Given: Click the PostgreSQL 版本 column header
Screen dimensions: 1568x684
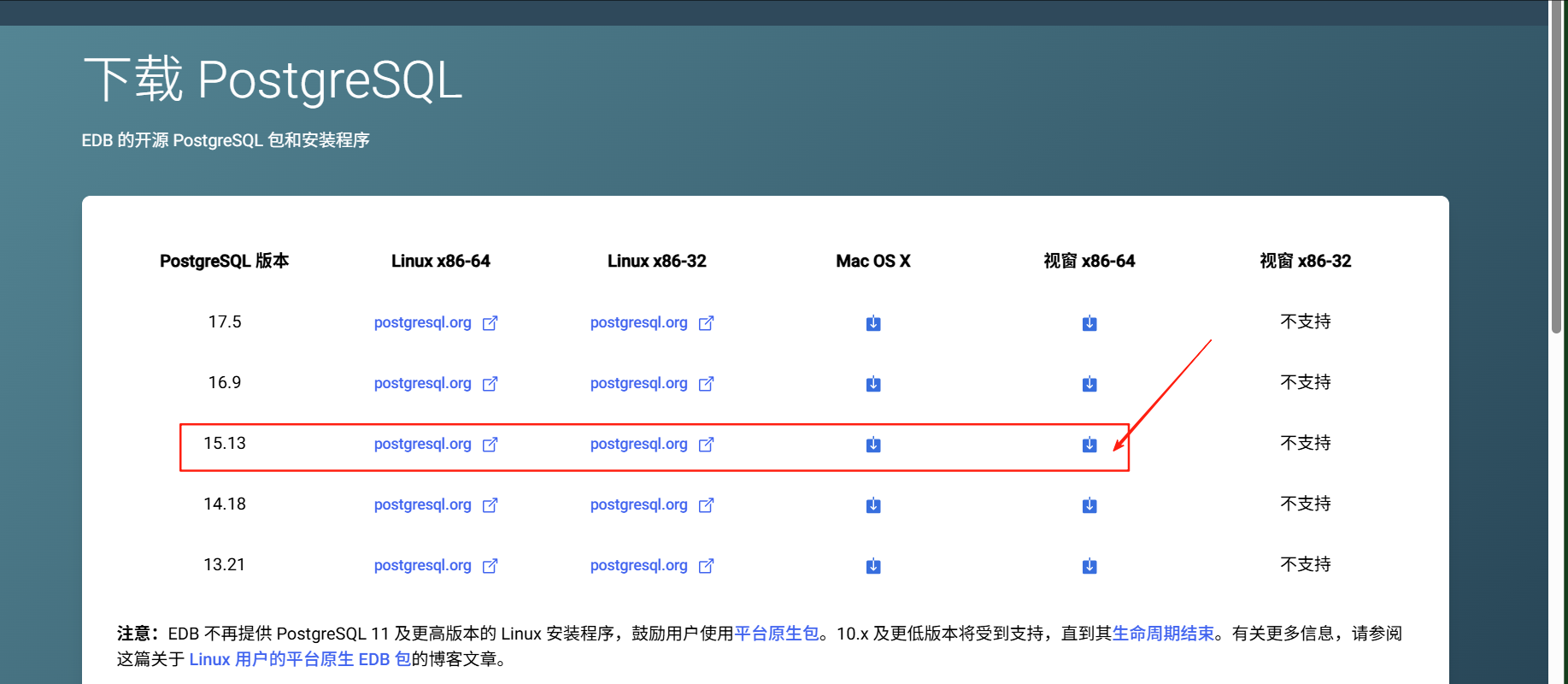Looking at the screenshot, I should [x=225, y=262].
